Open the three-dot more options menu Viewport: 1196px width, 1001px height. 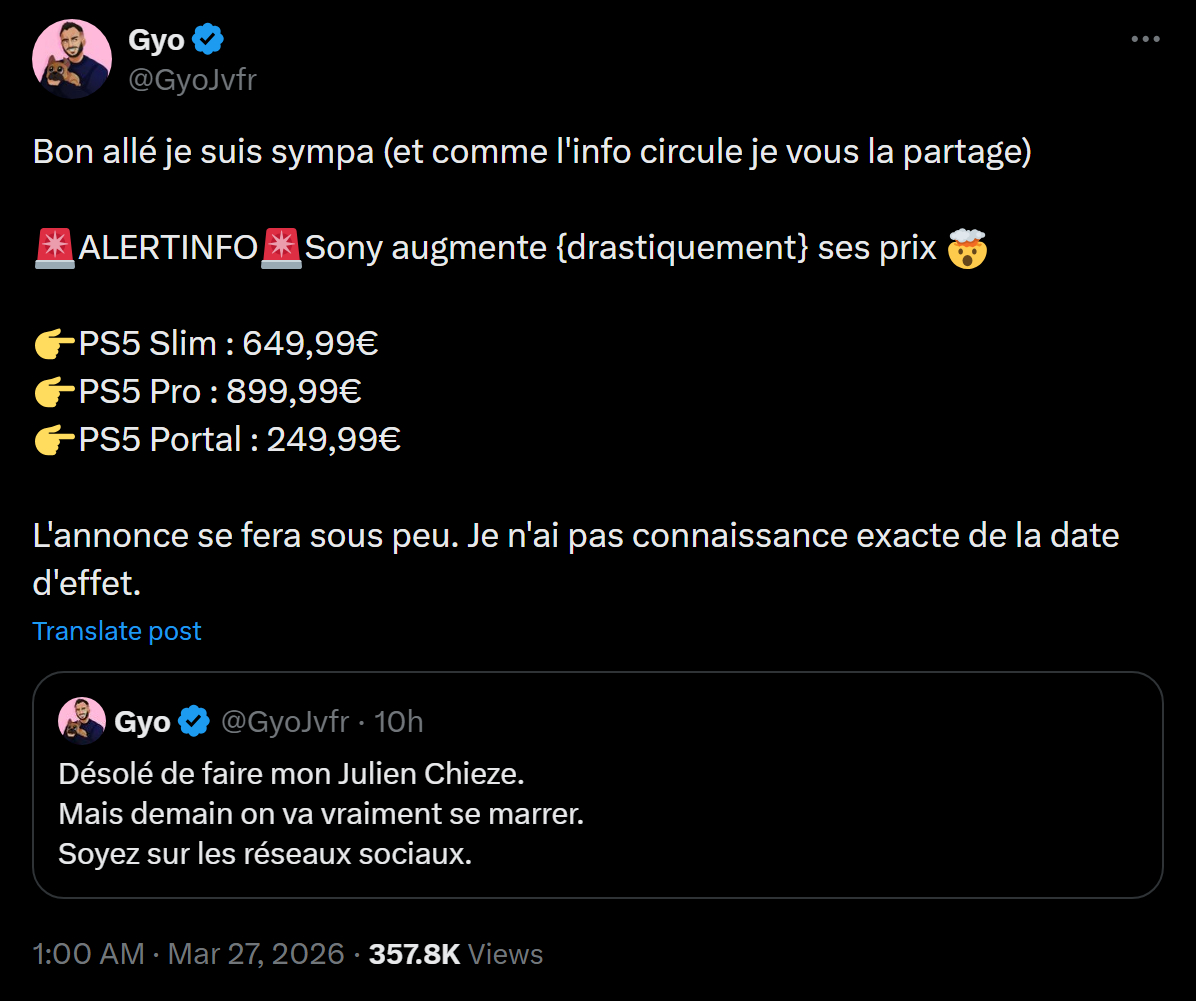[x=1145, y=40]
